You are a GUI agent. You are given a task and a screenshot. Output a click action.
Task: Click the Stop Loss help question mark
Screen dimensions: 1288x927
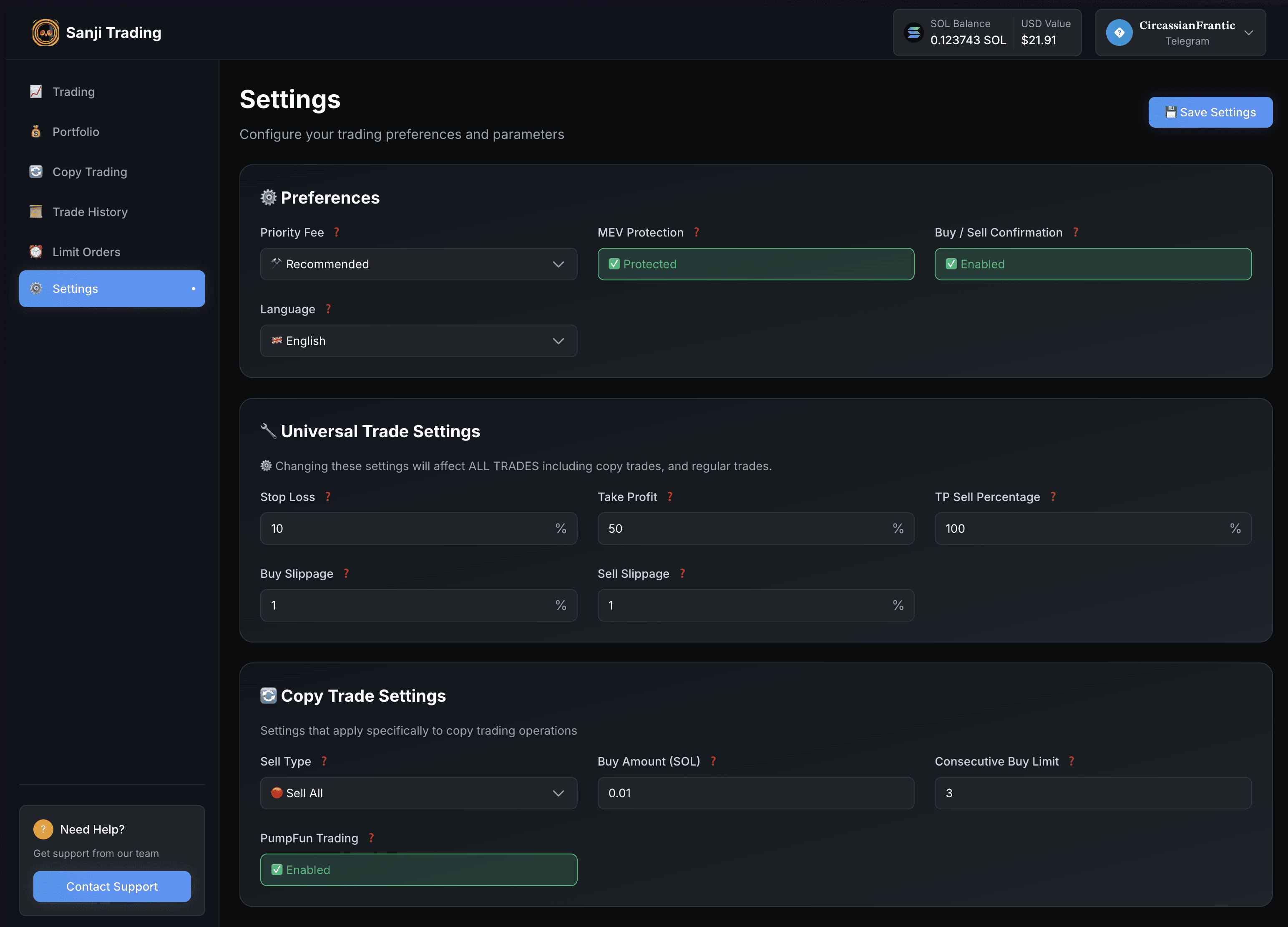328,497
